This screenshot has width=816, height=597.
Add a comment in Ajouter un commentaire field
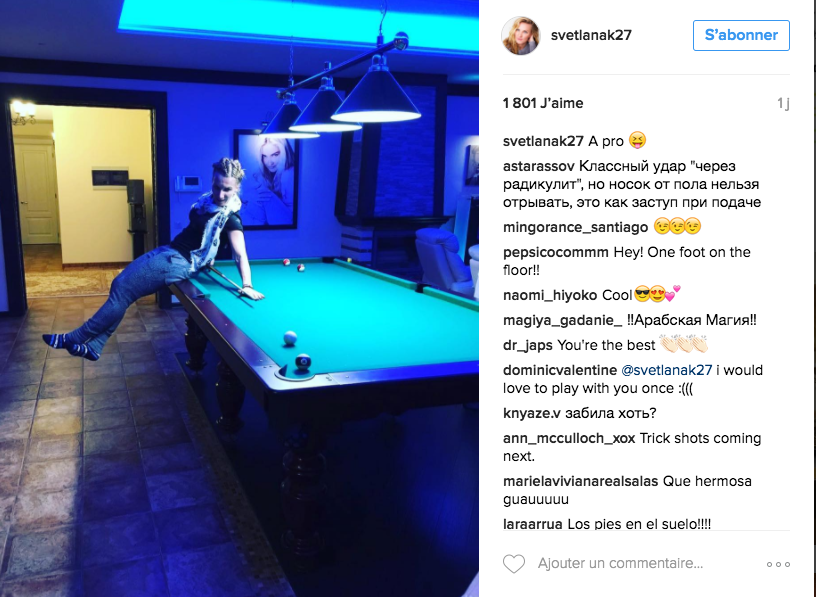point(620,563)
